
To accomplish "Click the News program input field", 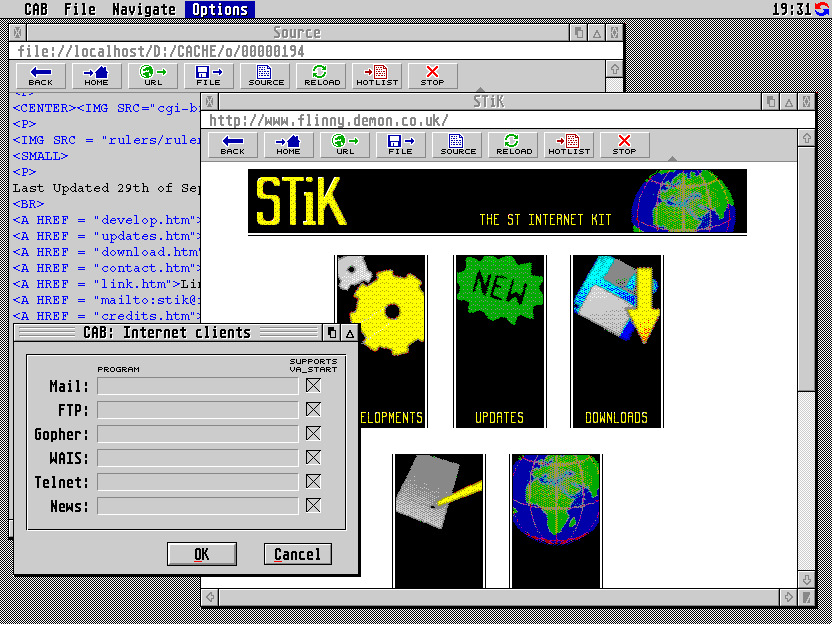I will (x=198, y=506).
